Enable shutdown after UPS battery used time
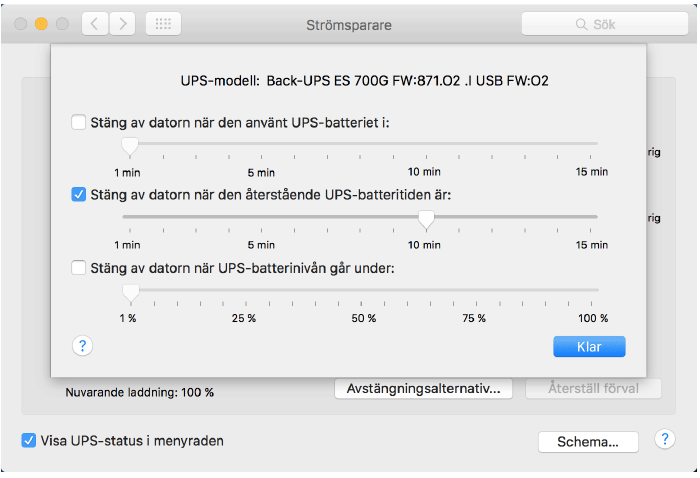This screenshot has width=700, height=478. click(x=79, y=122)
